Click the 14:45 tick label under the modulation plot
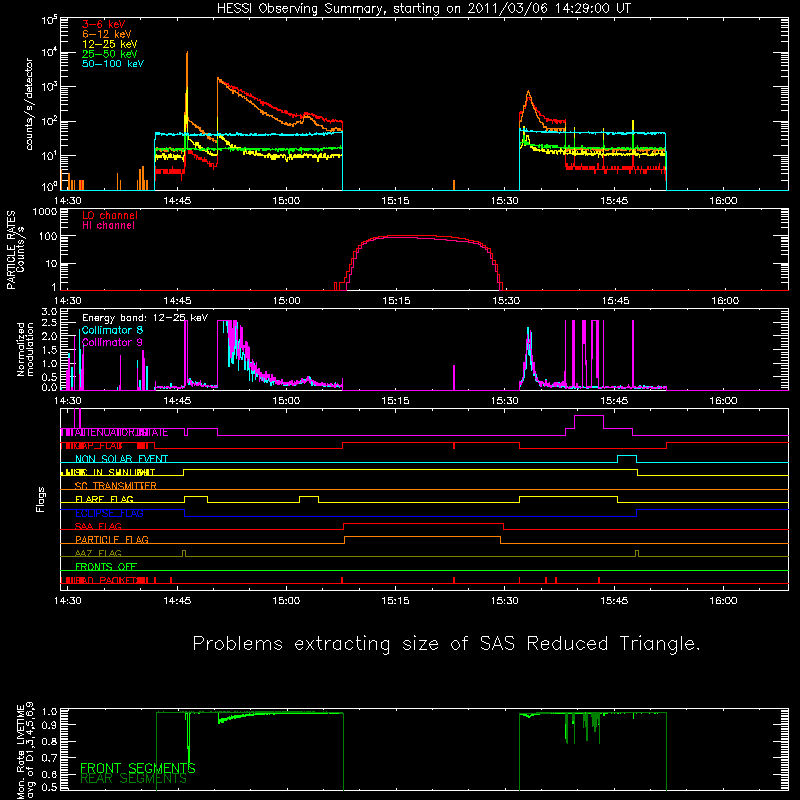This screenshot has height=800, width=800. pyautogui.click(x=177, y=401)
